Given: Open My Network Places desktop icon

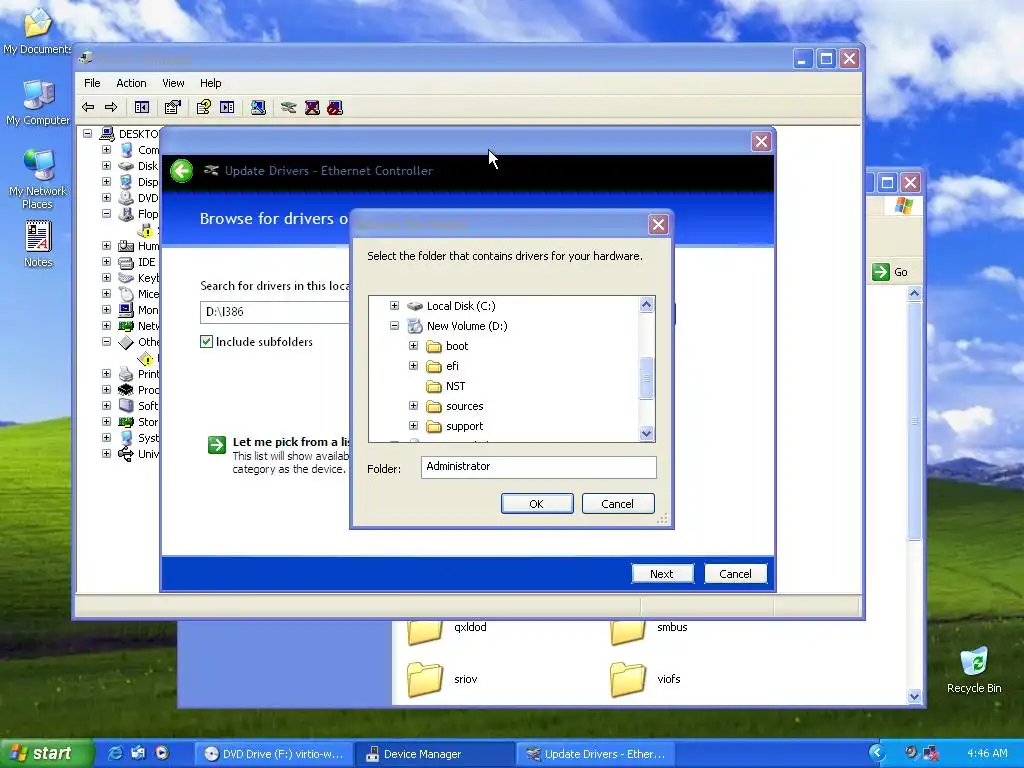Looking at the screenshot, I should click(38, 179).
